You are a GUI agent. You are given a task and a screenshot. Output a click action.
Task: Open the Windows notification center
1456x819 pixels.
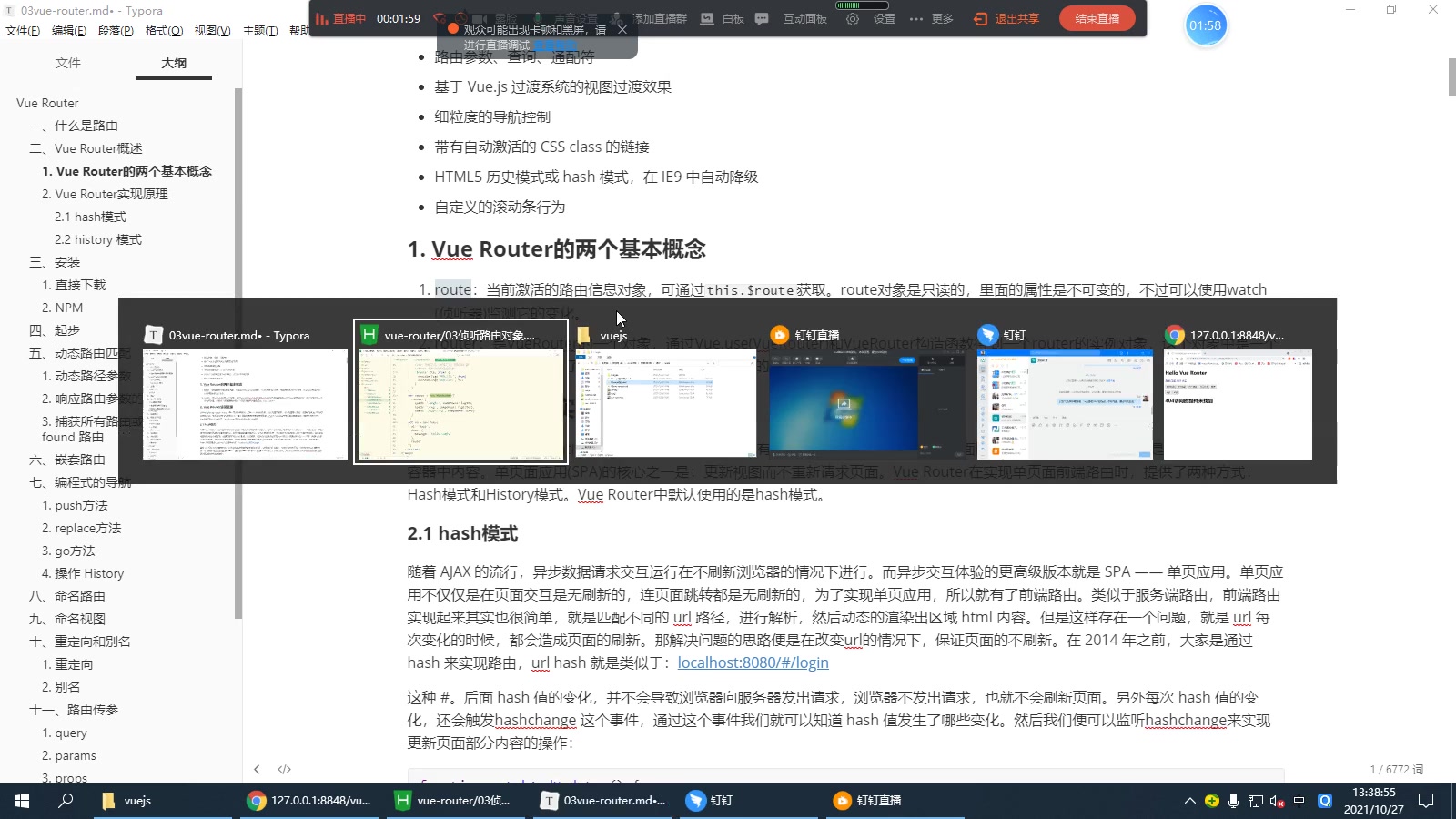tap(1426, 801)
